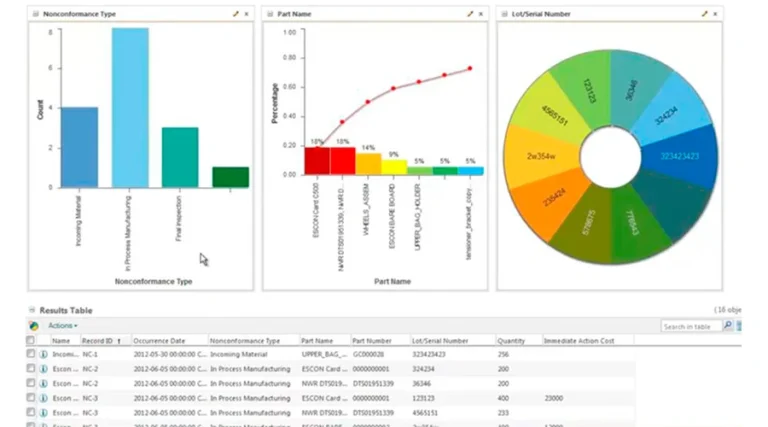Click the 23000 immediate action cost cell
Image resolution: width=768 pixels, height=427 pixels.
(x=553, y=398)
